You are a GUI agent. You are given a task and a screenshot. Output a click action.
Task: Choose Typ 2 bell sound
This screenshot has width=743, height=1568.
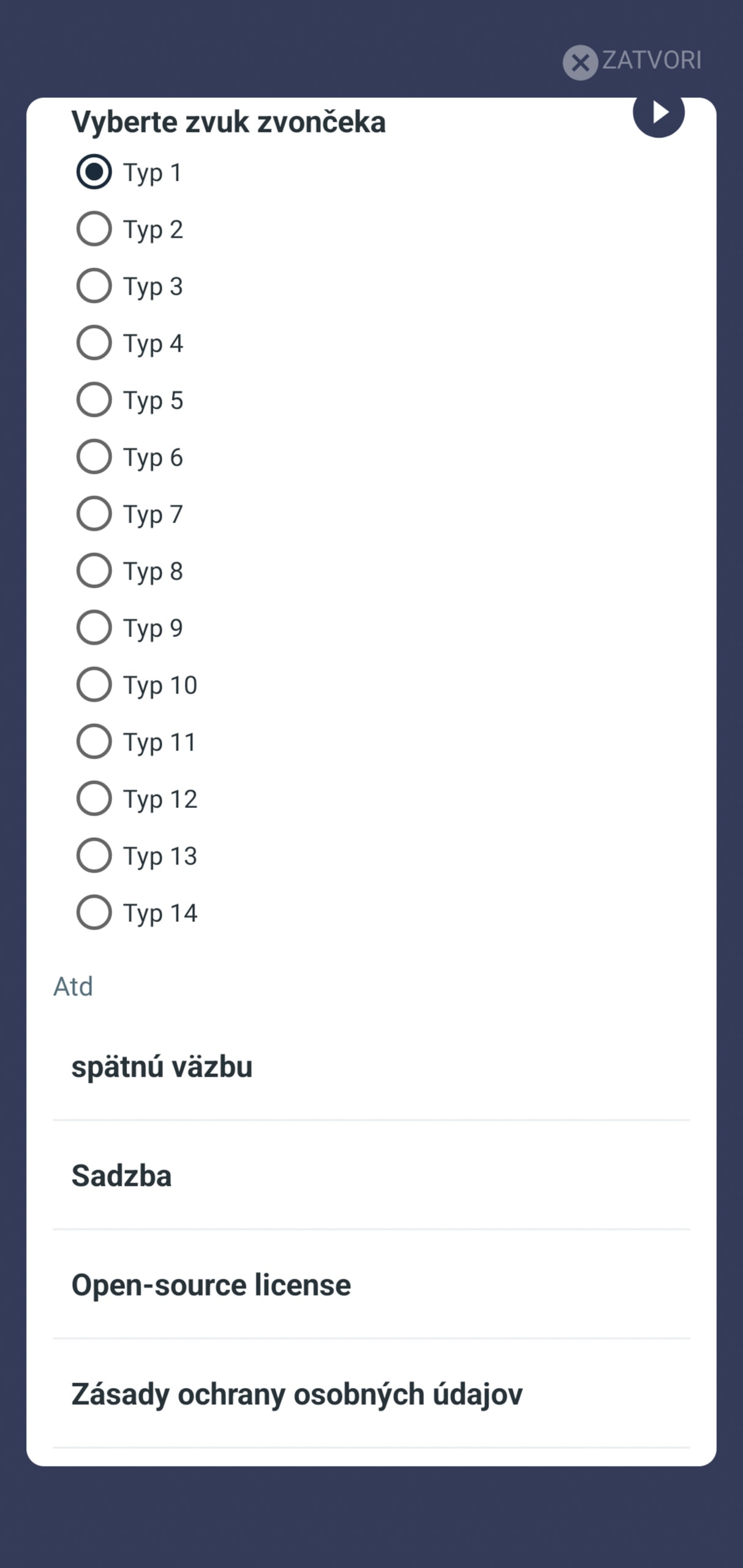point(94,229)
